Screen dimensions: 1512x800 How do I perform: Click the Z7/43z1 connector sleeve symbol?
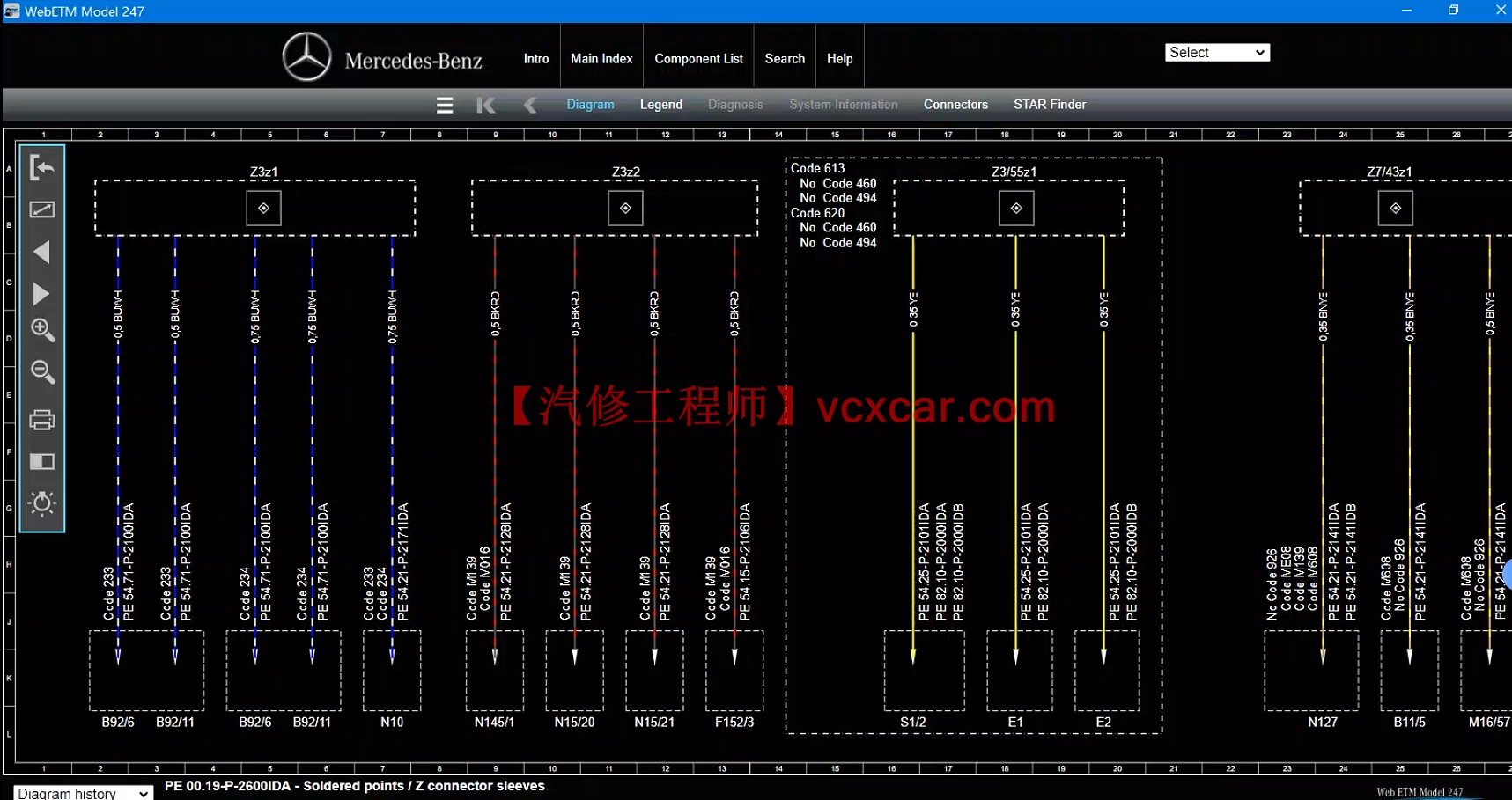click(x=1395, y=209)
